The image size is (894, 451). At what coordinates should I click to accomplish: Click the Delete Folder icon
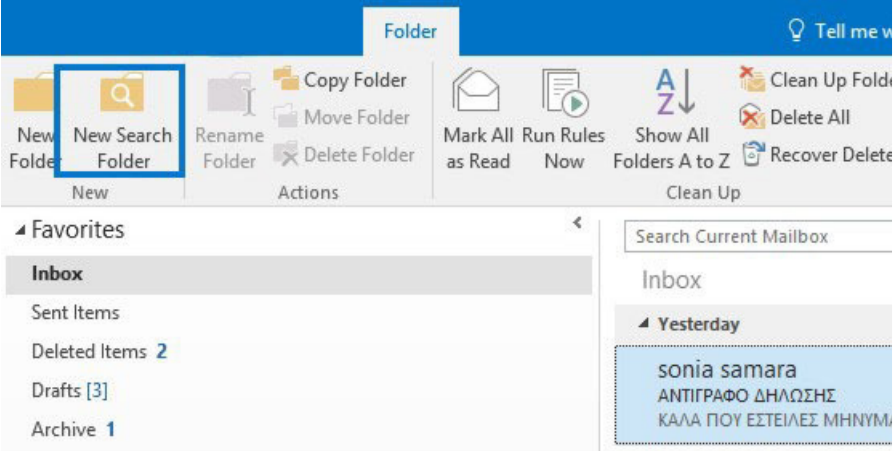[x=288, y=155]
